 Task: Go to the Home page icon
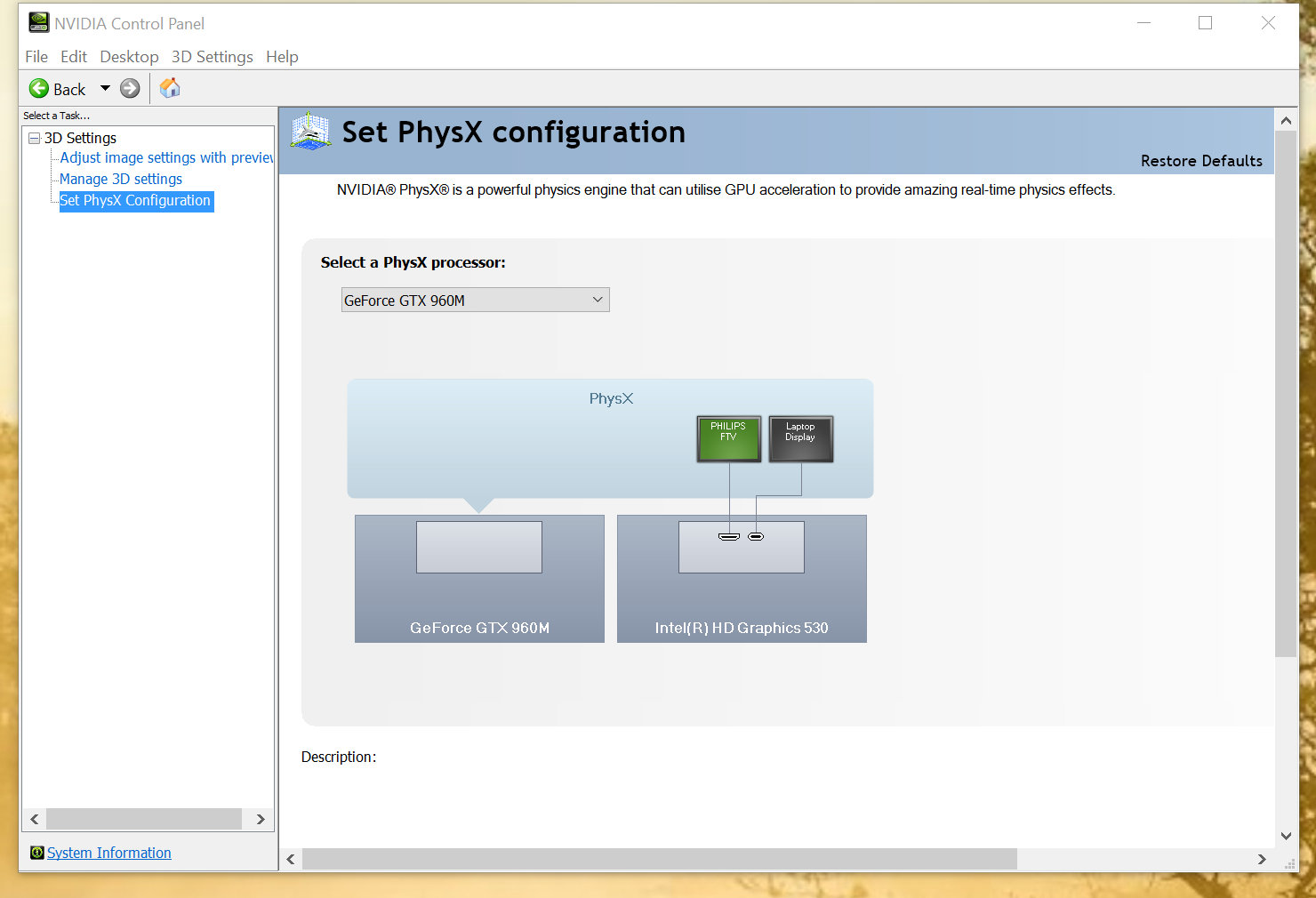170,87
